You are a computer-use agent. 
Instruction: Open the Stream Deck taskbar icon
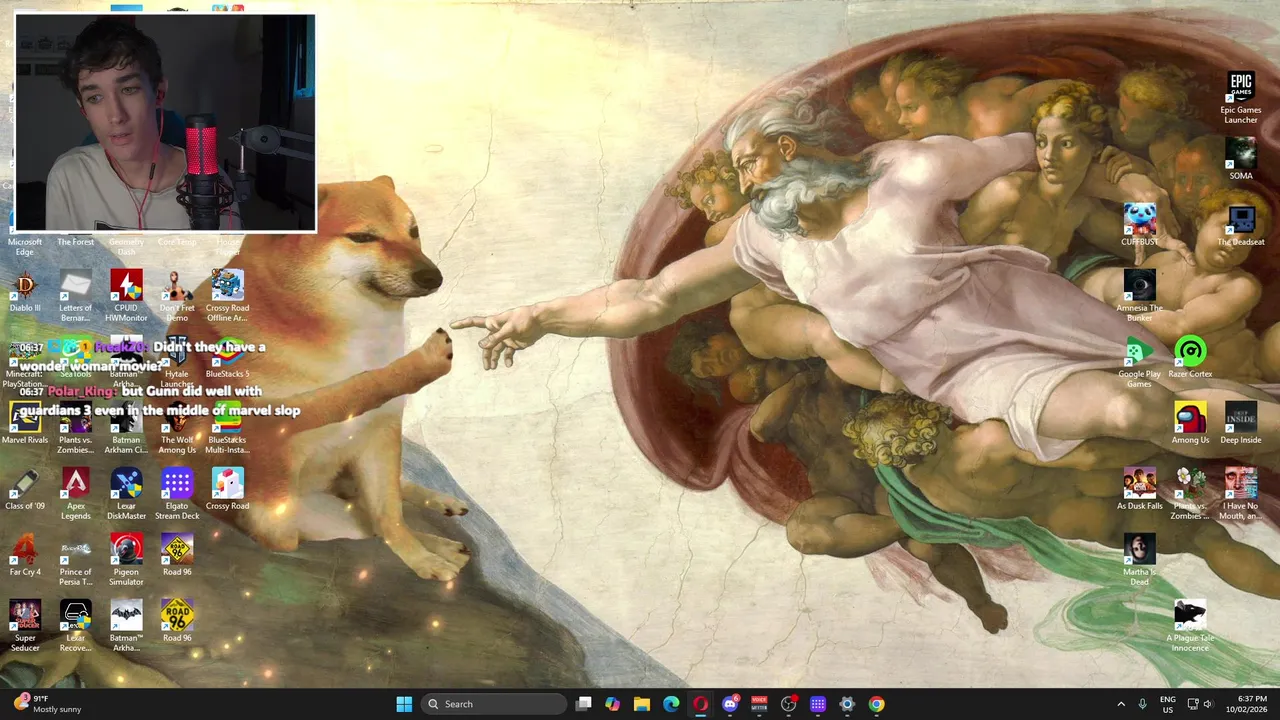click(818, 704)
